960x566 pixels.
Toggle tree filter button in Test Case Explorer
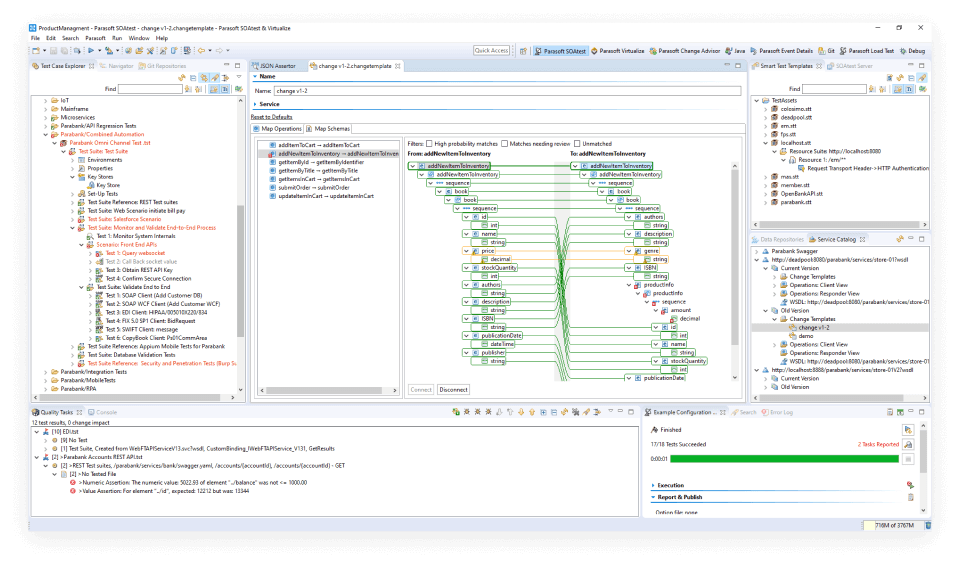coord(214,89)
